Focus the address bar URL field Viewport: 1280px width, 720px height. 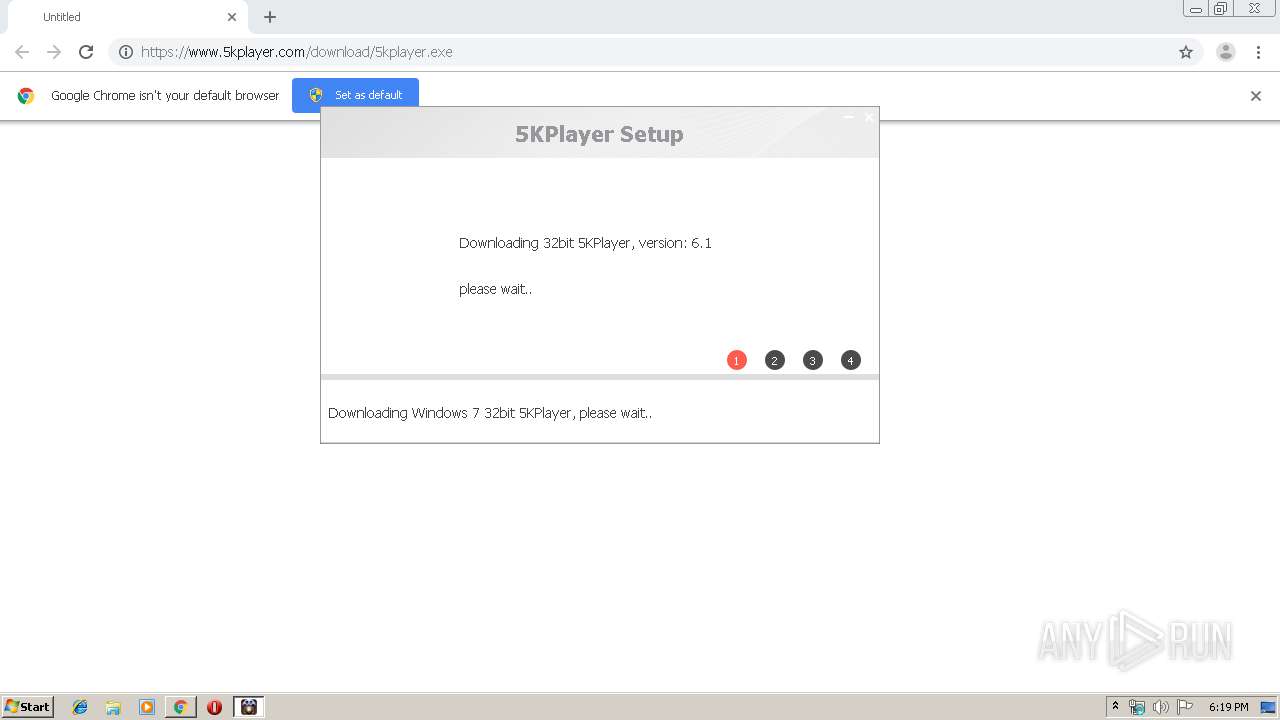pyautogui.click(x=656, y=52)
